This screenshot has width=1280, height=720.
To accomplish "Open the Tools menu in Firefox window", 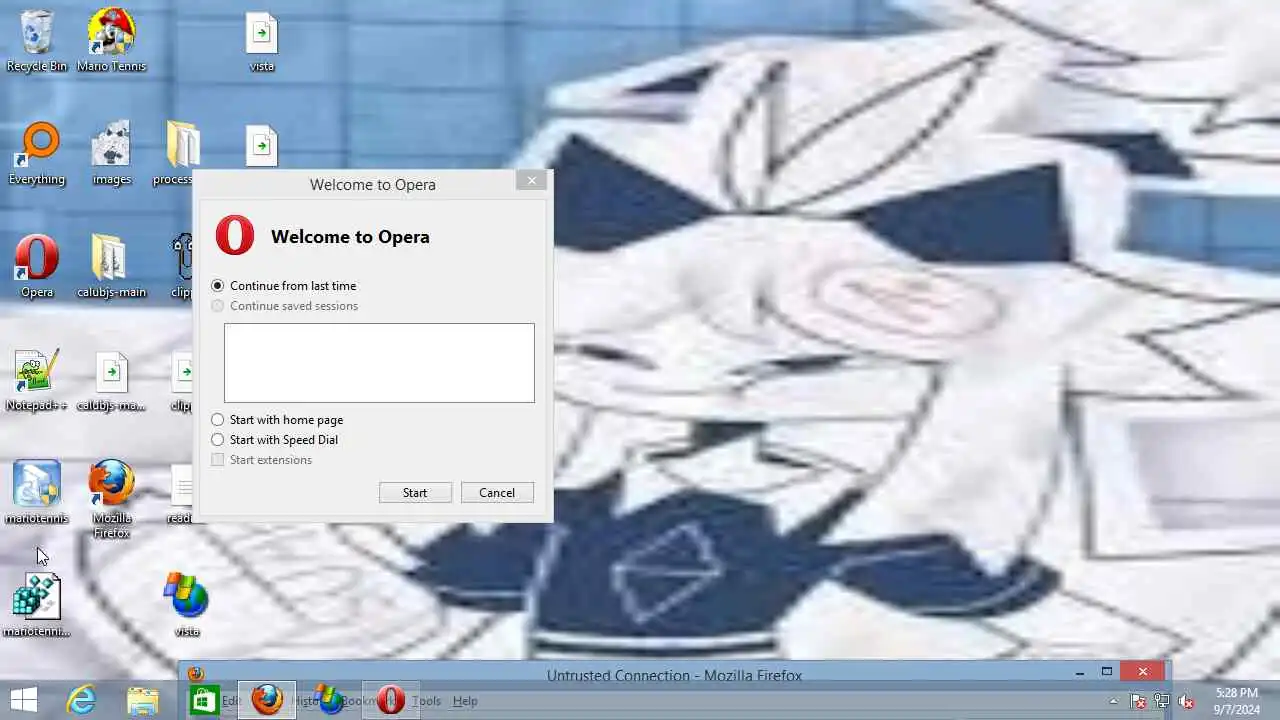I will click(x=426, y=701).
